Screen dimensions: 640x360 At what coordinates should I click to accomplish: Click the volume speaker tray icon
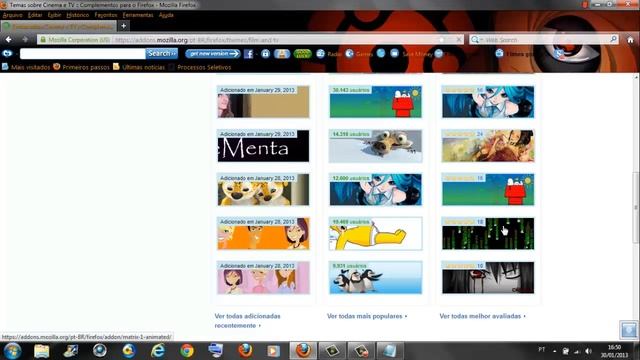[x=588, y=351]
